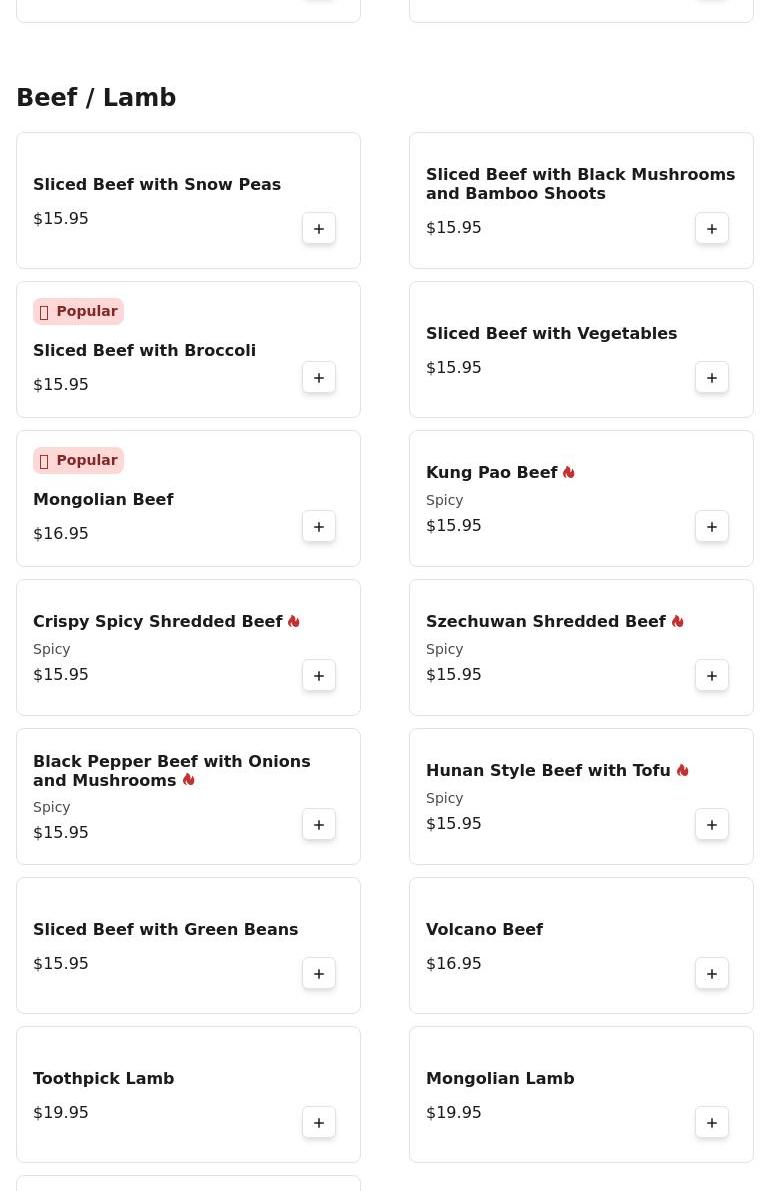This screenshot has width=770, height=1191.
Task: Click plus icon for Volcano Beef
Action: tap(712, 974)
